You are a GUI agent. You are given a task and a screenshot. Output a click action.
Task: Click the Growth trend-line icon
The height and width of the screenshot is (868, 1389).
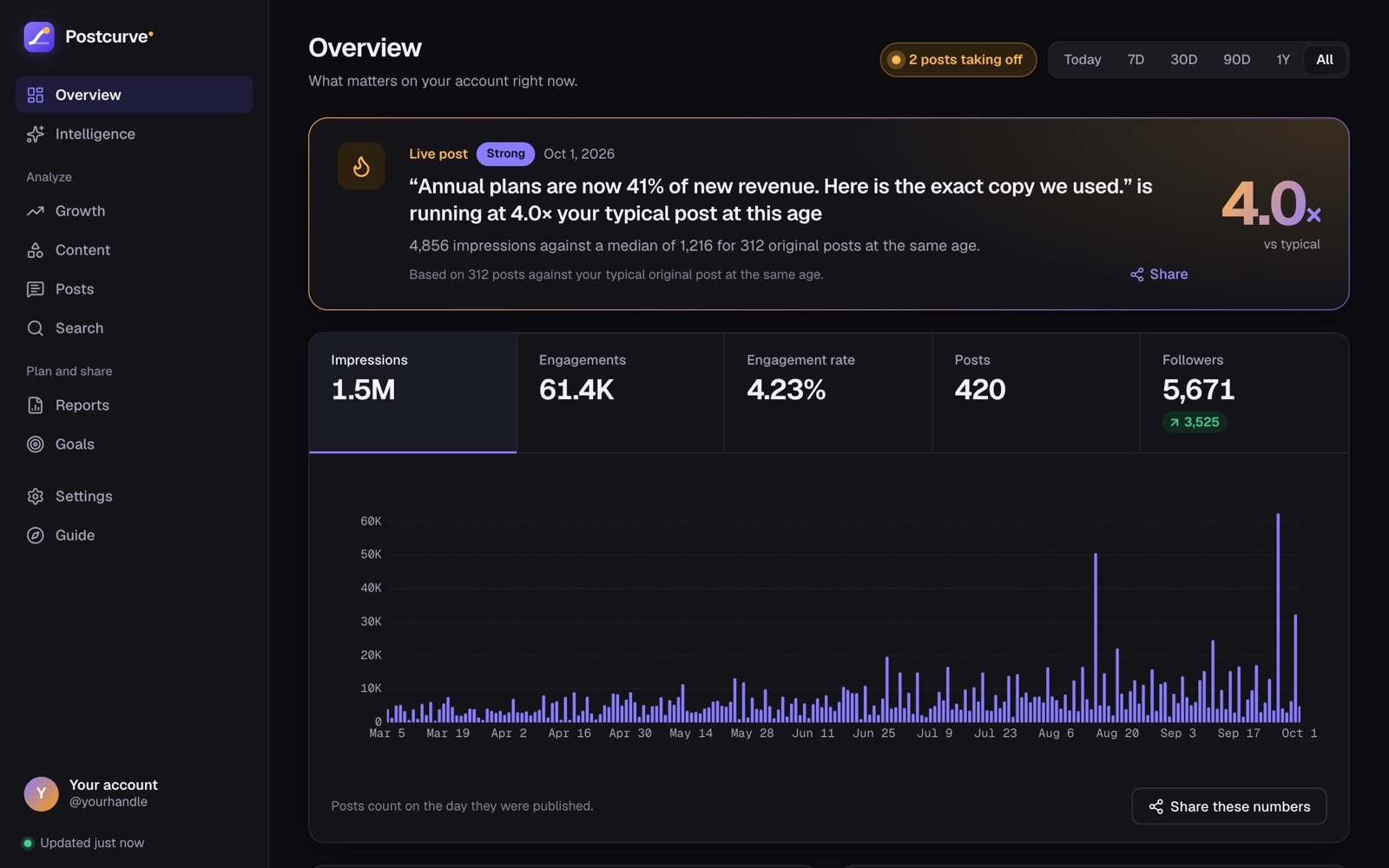click(x=36, y=211)
